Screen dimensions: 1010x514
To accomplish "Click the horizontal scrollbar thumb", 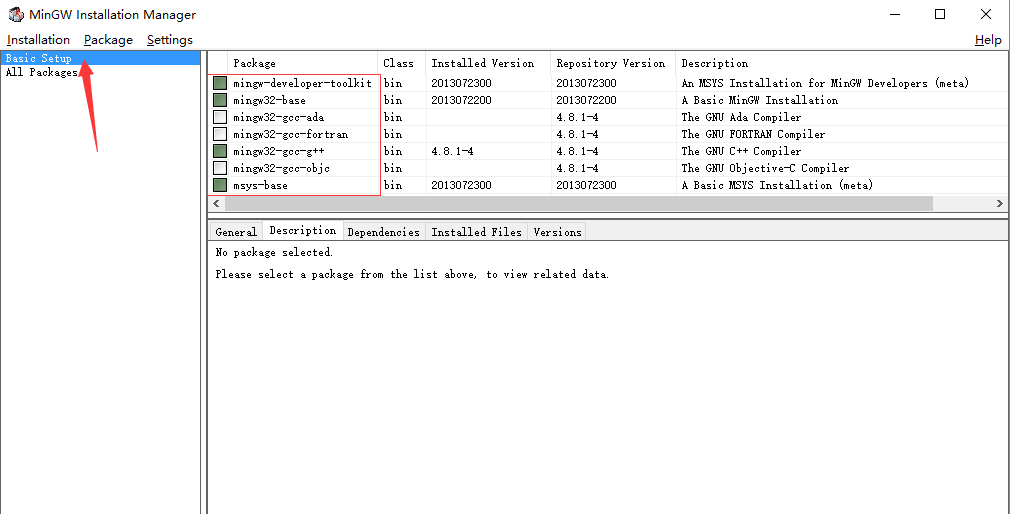I will pyautogui.click(x=578, y=204).
